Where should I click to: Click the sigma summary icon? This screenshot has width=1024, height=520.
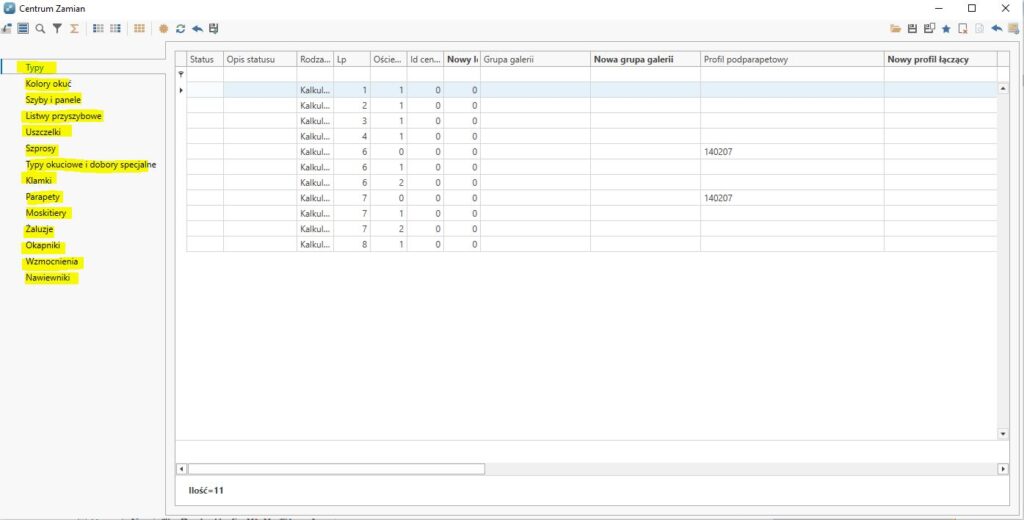coord(74,29)
